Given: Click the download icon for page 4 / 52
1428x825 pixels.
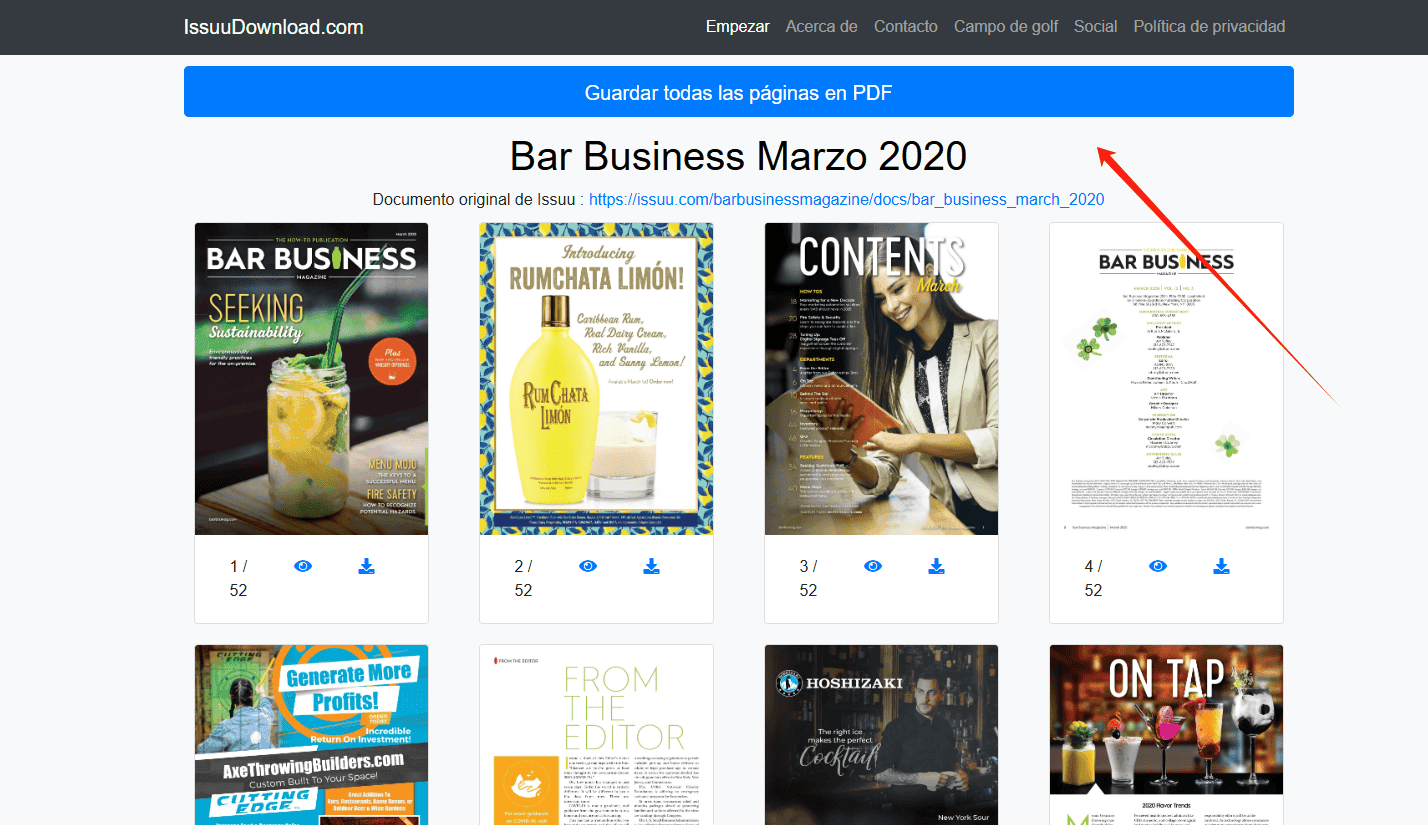Looking at the screenshot, I should [1221, 566].
